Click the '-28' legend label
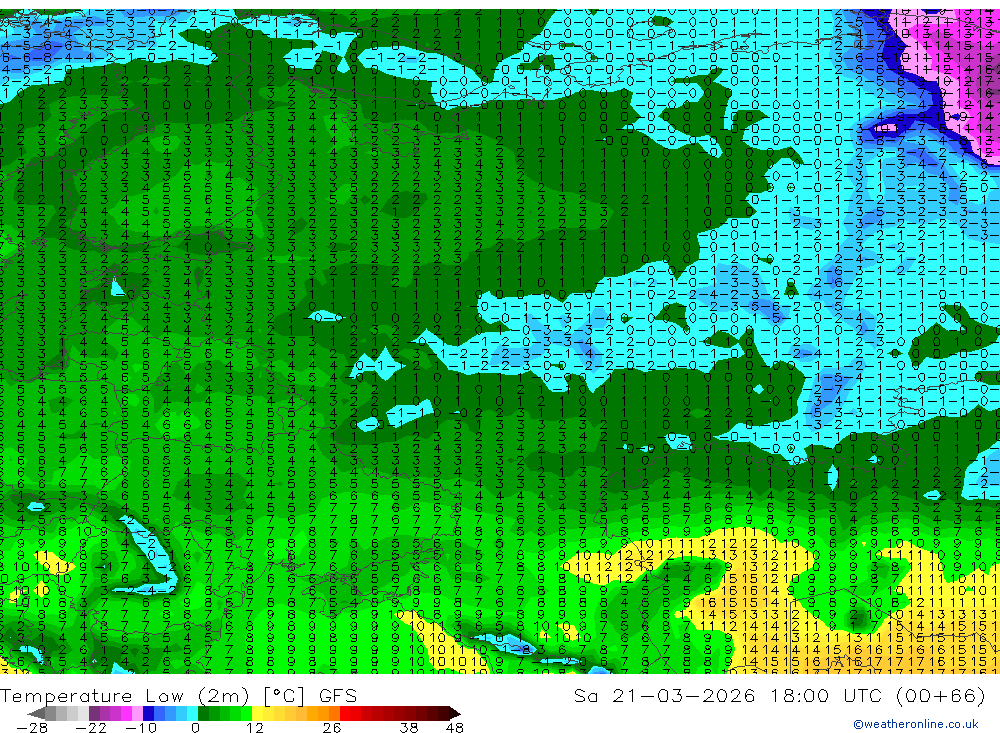Viewport: 1000px width, 733px height. pyautogui.click(x=32, y=727)
